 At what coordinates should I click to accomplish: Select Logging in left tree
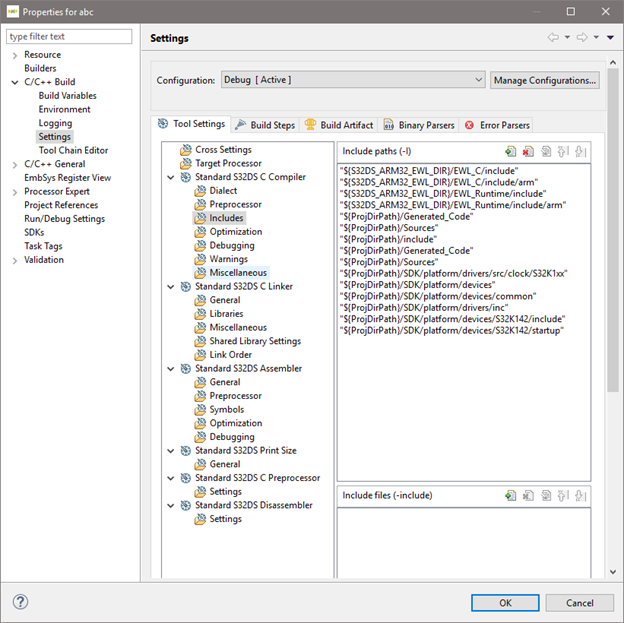[55, 123]
